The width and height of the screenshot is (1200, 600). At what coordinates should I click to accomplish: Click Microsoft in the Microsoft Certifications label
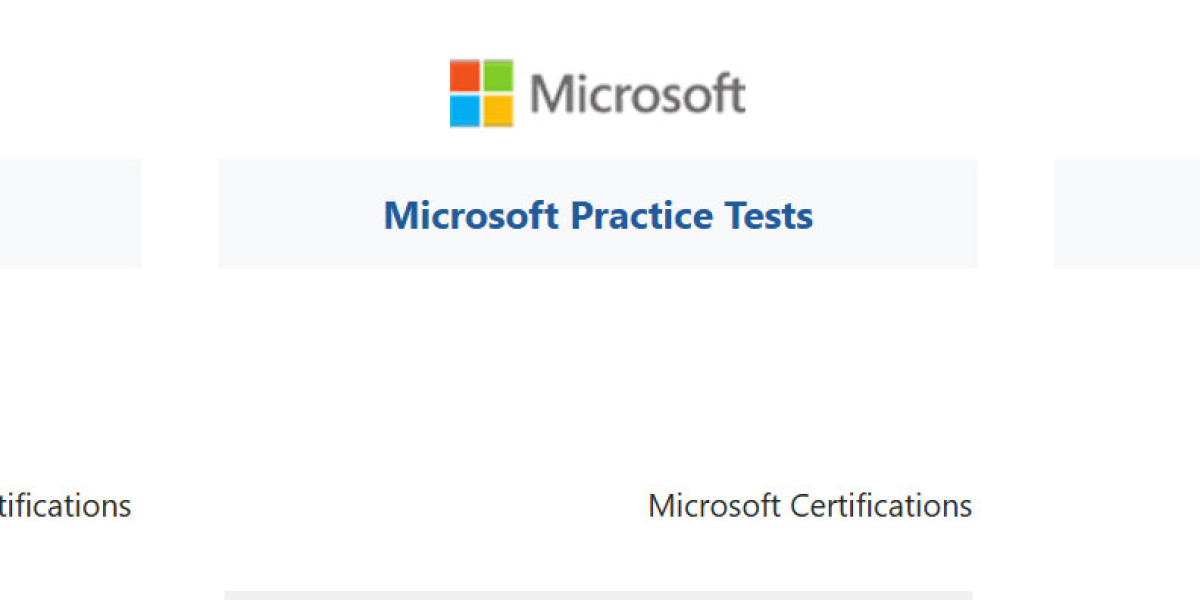[x=714, y=506]
